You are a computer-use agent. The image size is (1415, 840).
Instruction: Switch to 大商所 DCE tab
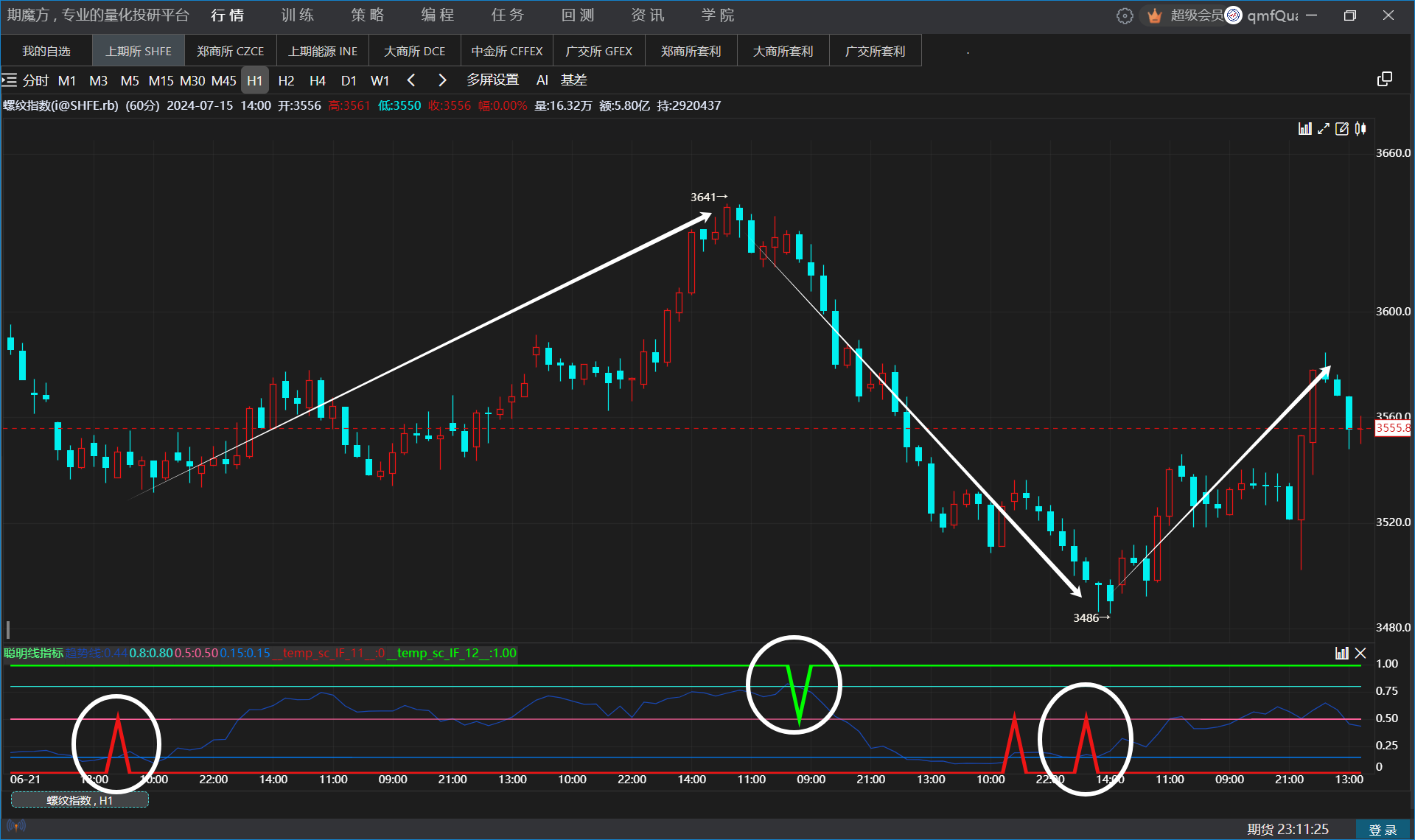click(x=414, y=51)
